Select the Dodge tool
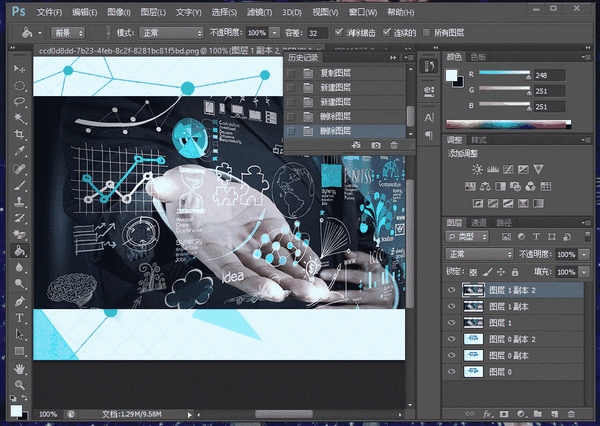Viewport: 600px width, 426px height. [x=19, y=283]
